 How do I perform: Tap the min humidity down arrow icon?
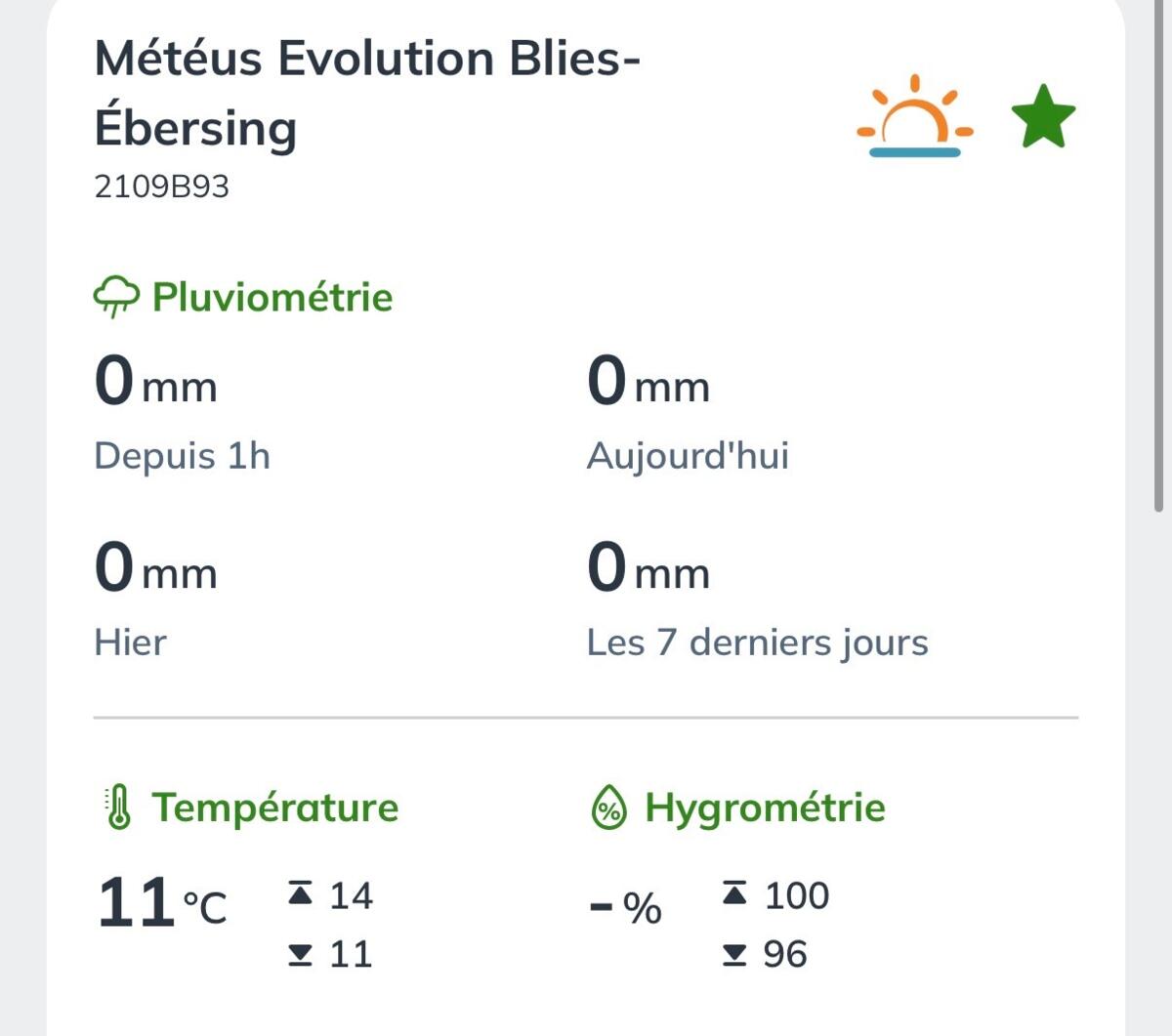[x=734, y=955]
